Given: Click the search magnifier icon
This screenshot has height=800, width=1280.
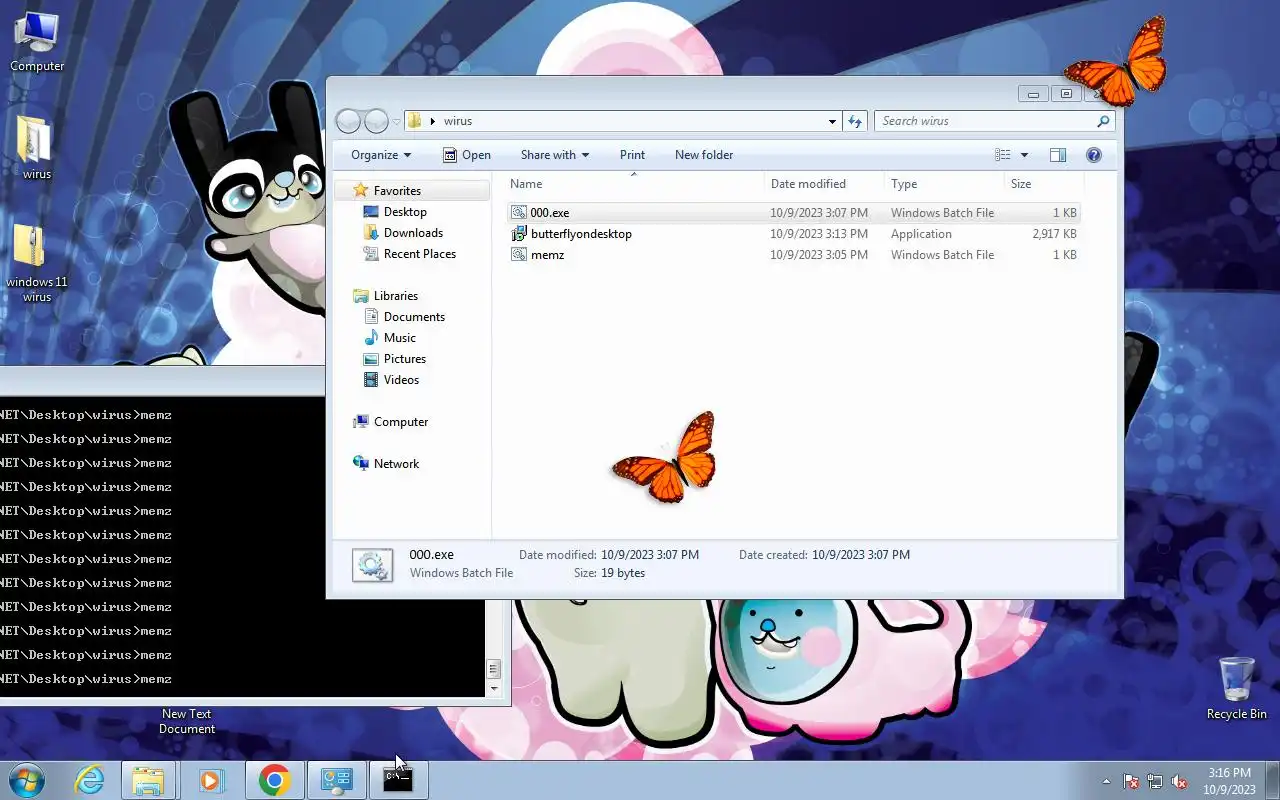Looking at the screenshot, I should click(1103, 121).
